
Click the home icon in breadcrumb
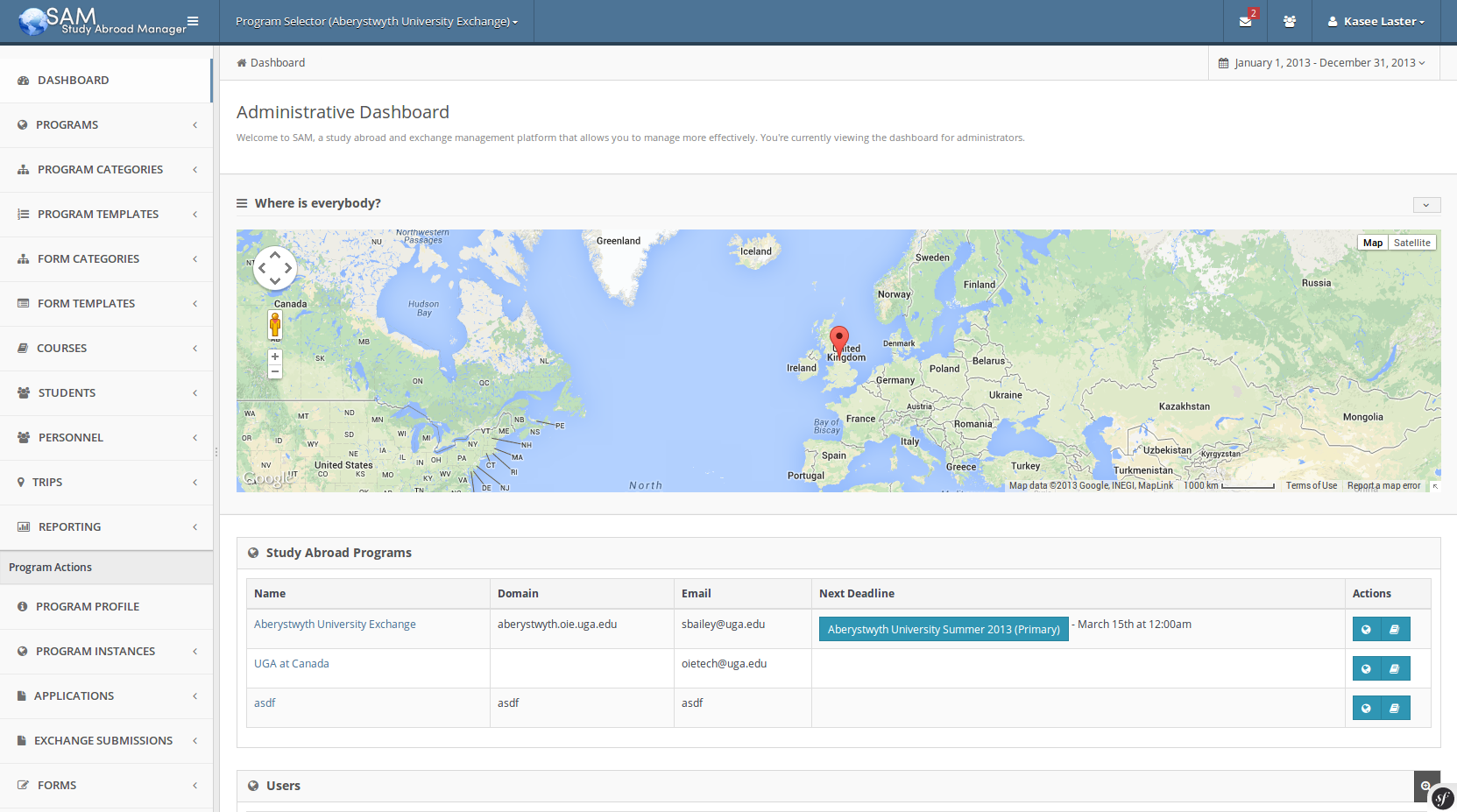tap(242, 63)
